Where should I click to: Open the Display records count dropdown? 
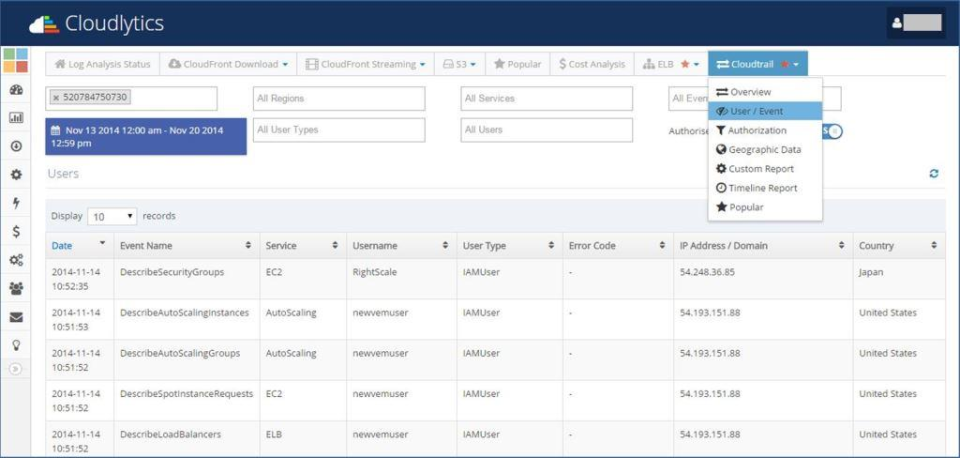pyautogui.click(x=113, y=217)
